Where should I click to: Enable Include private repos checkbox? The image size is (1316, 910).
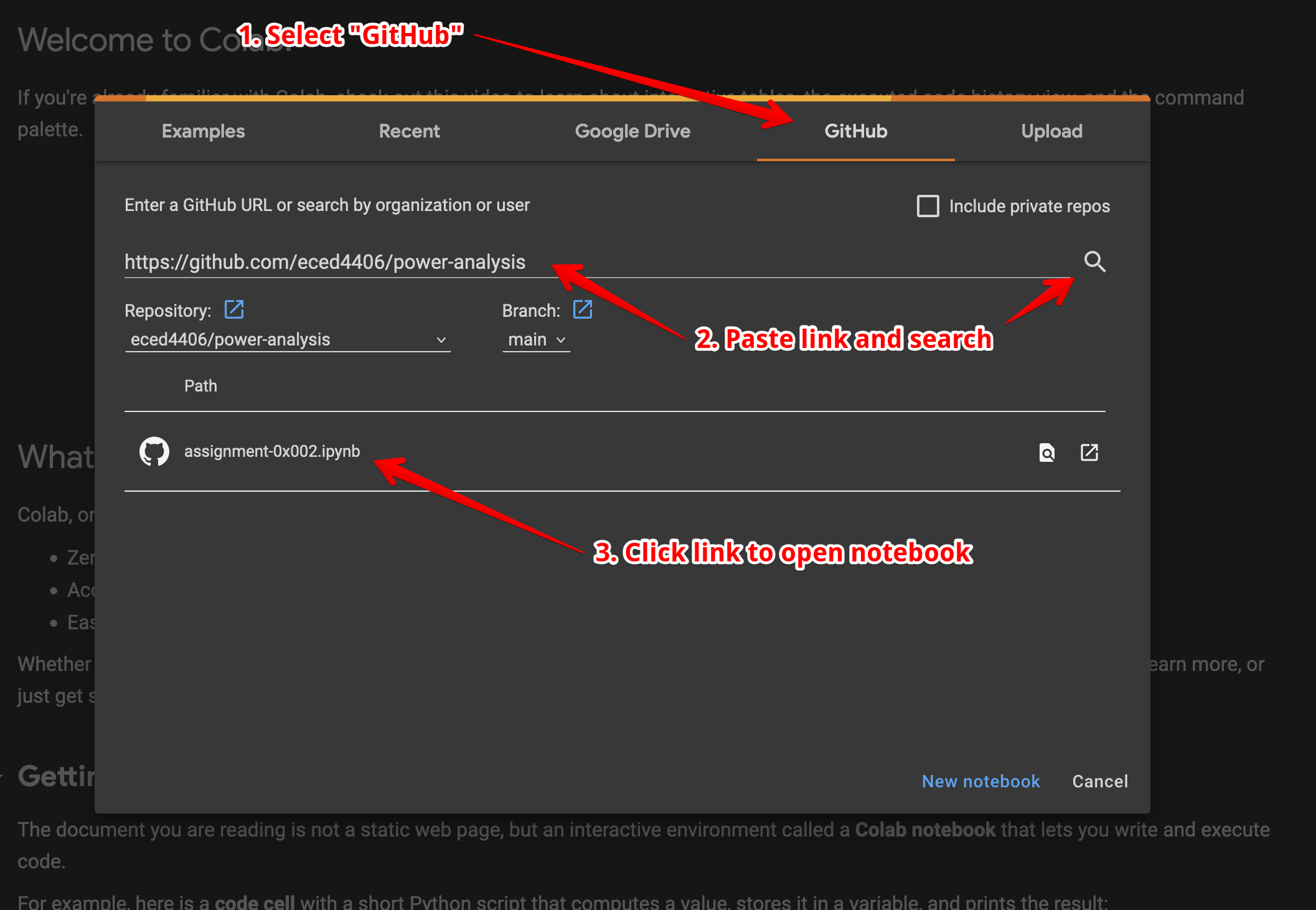point(928,206)
